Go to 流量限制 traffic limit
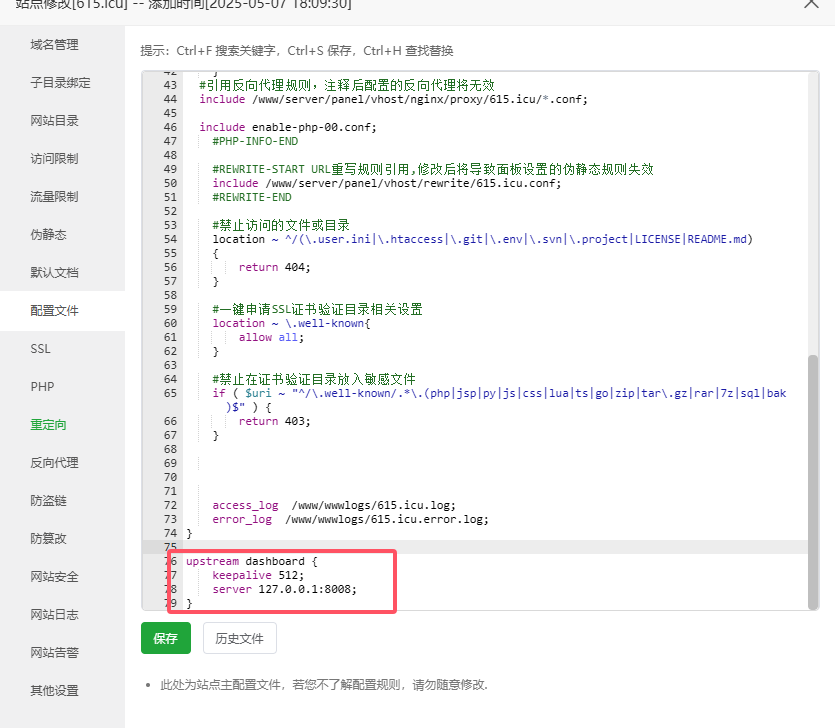 [x=54, y=197]
